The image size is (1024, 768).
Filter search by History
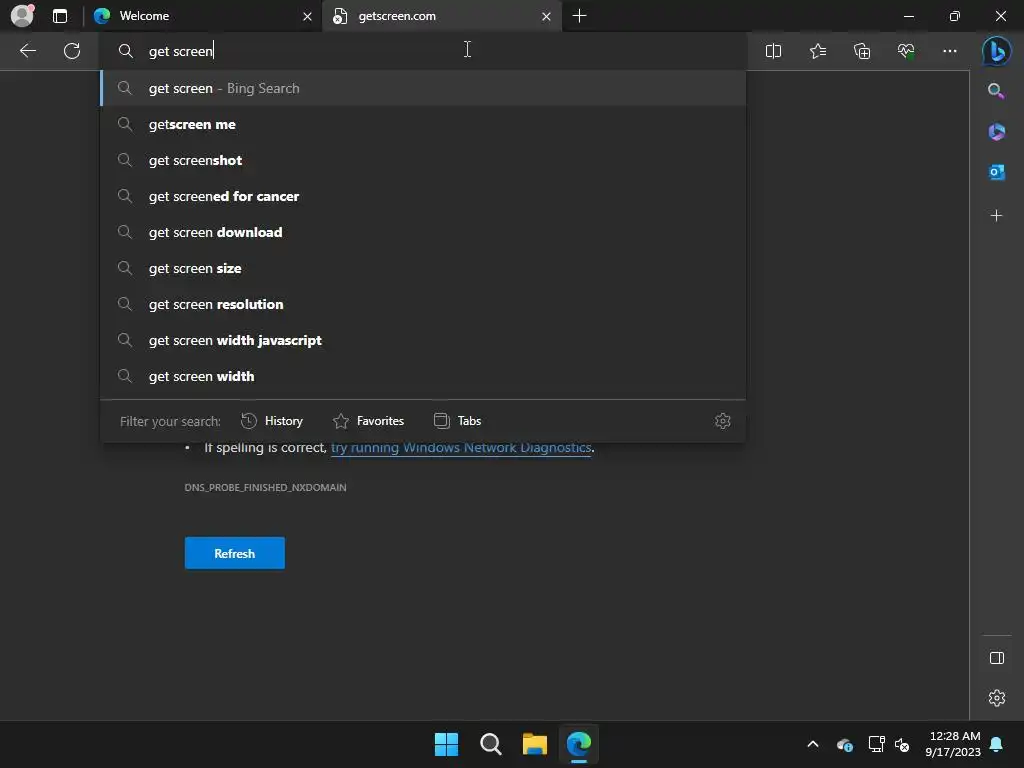coord(272,421)
